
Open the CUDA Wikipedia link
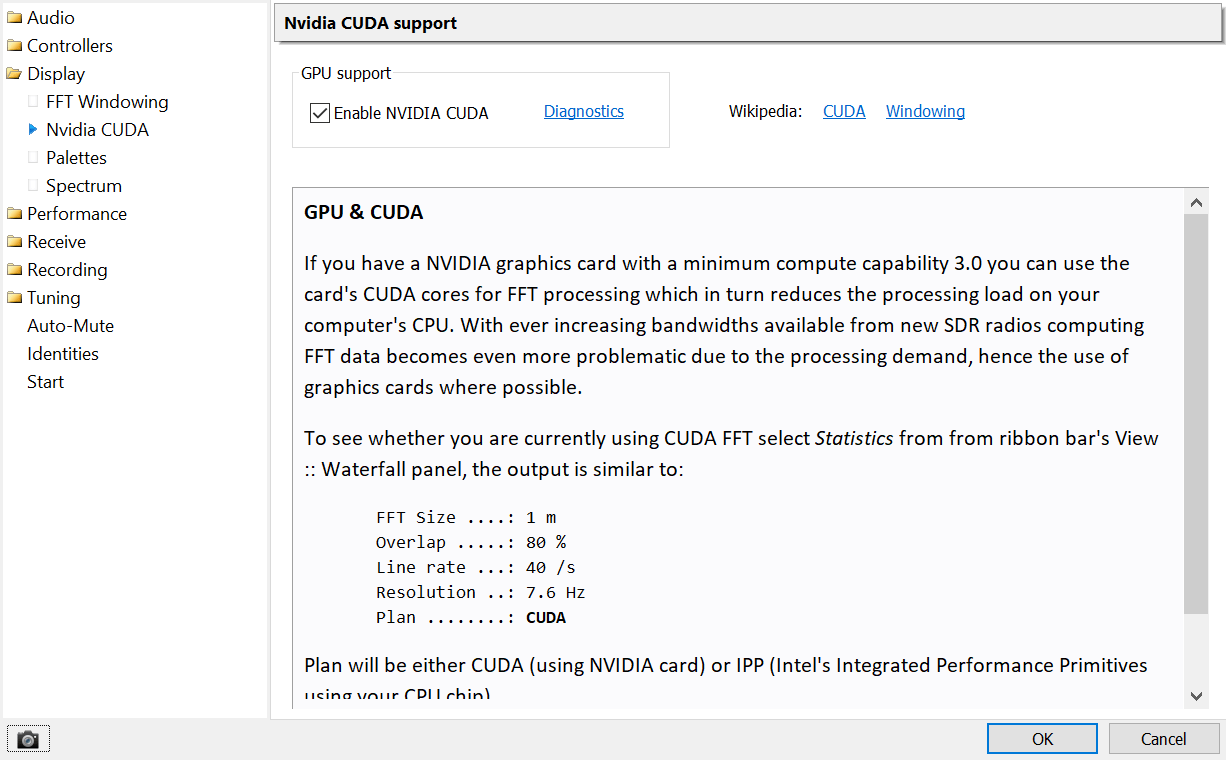click(844, 112)
